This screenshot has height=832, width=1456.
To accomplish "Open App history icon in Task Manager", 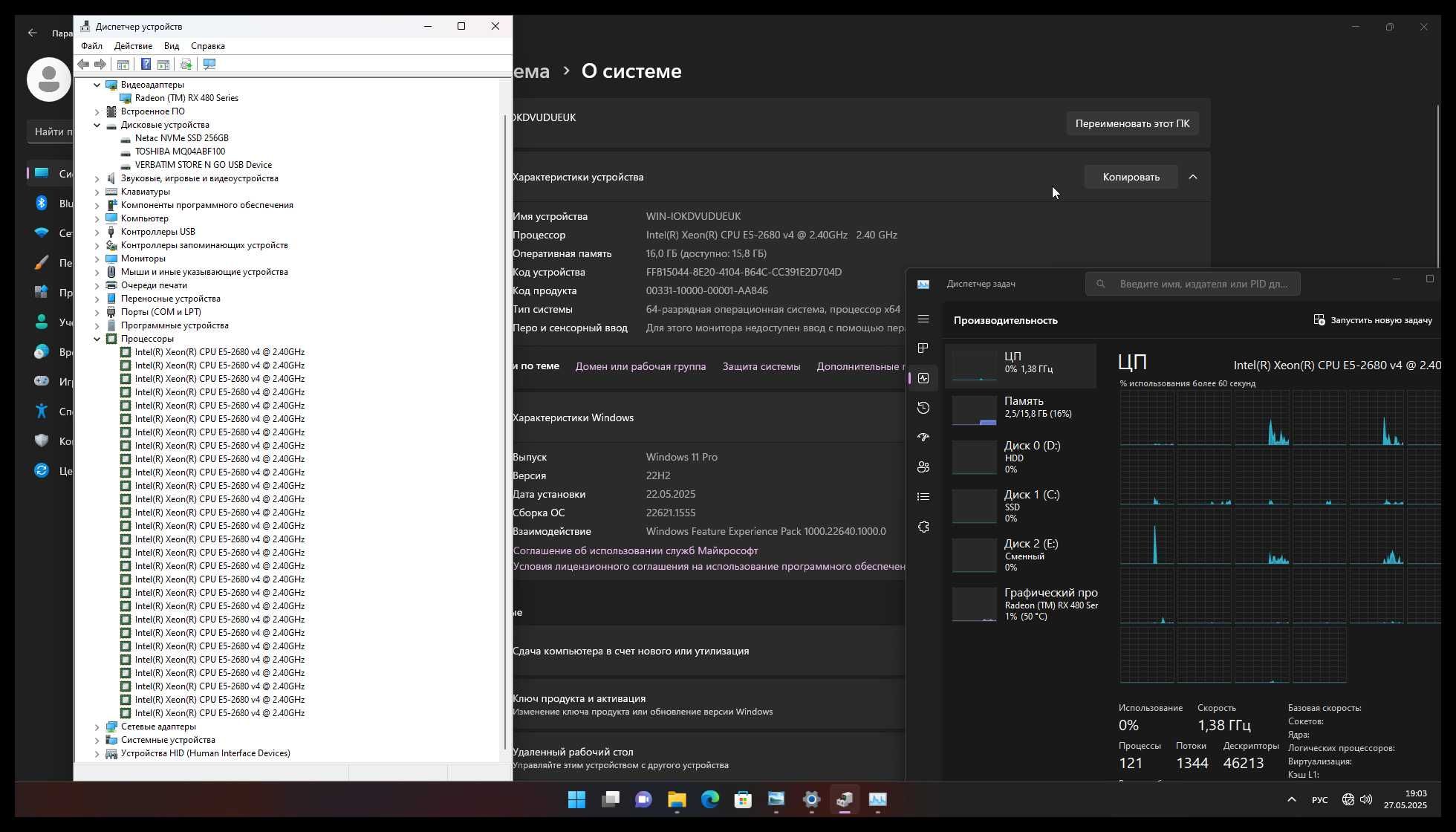I will (923, 408).
